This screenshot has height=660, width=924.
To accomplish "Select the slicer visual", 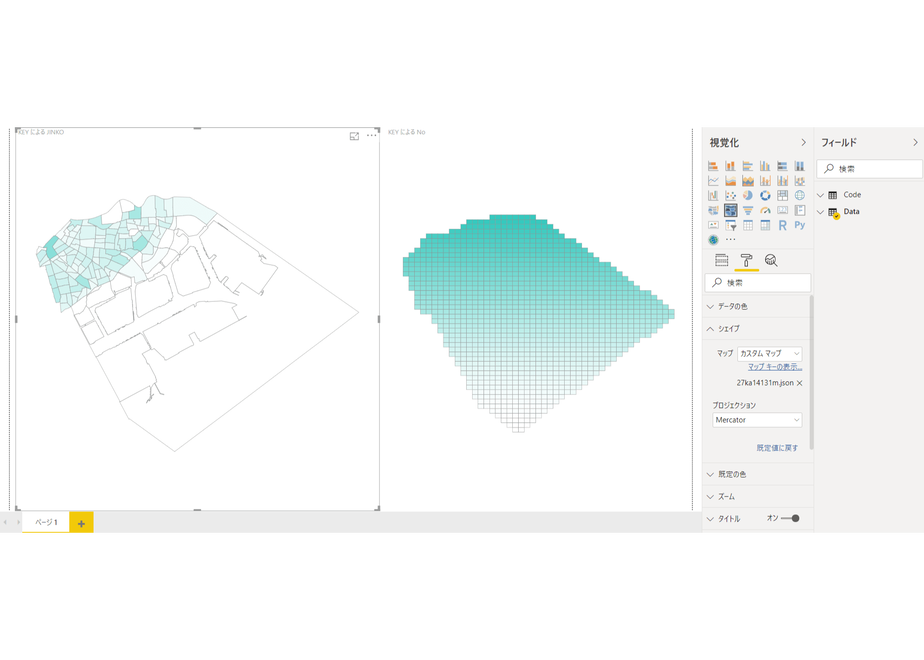I will (x=731, y=225).
